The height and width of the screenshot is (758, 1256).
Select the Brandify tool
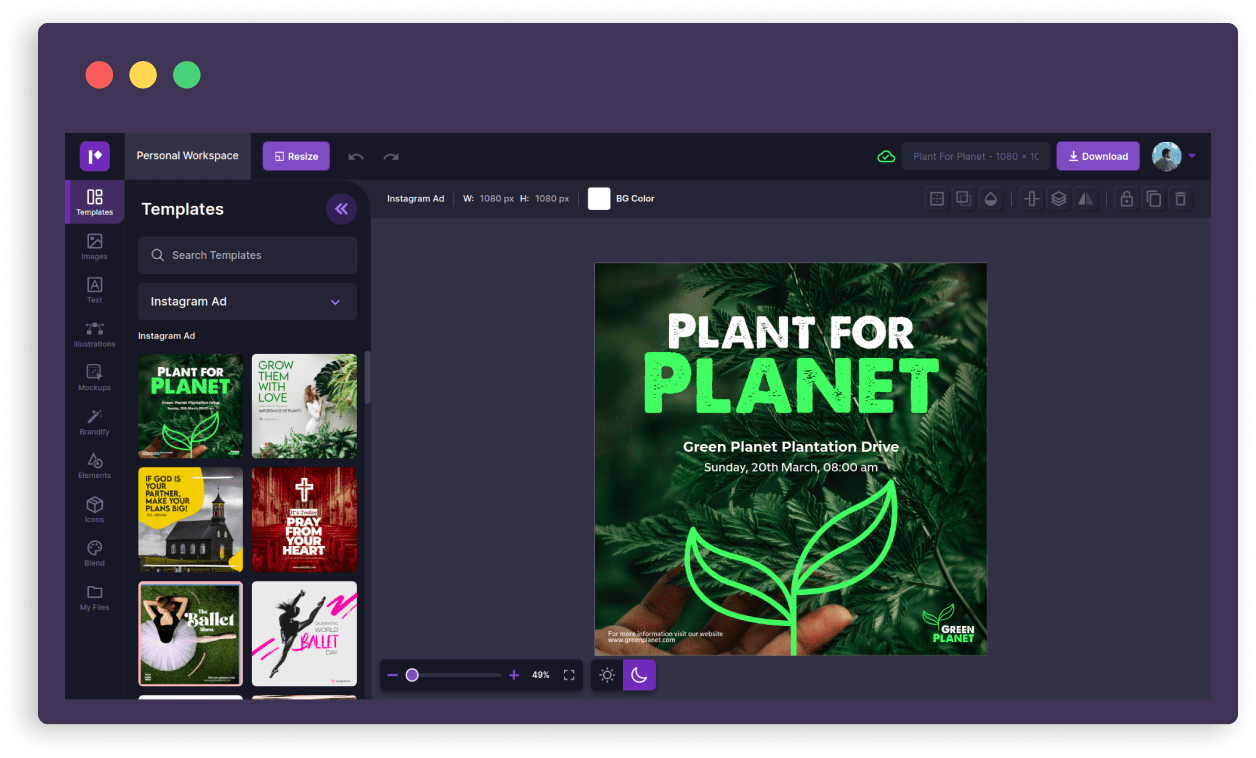point(94,421)
